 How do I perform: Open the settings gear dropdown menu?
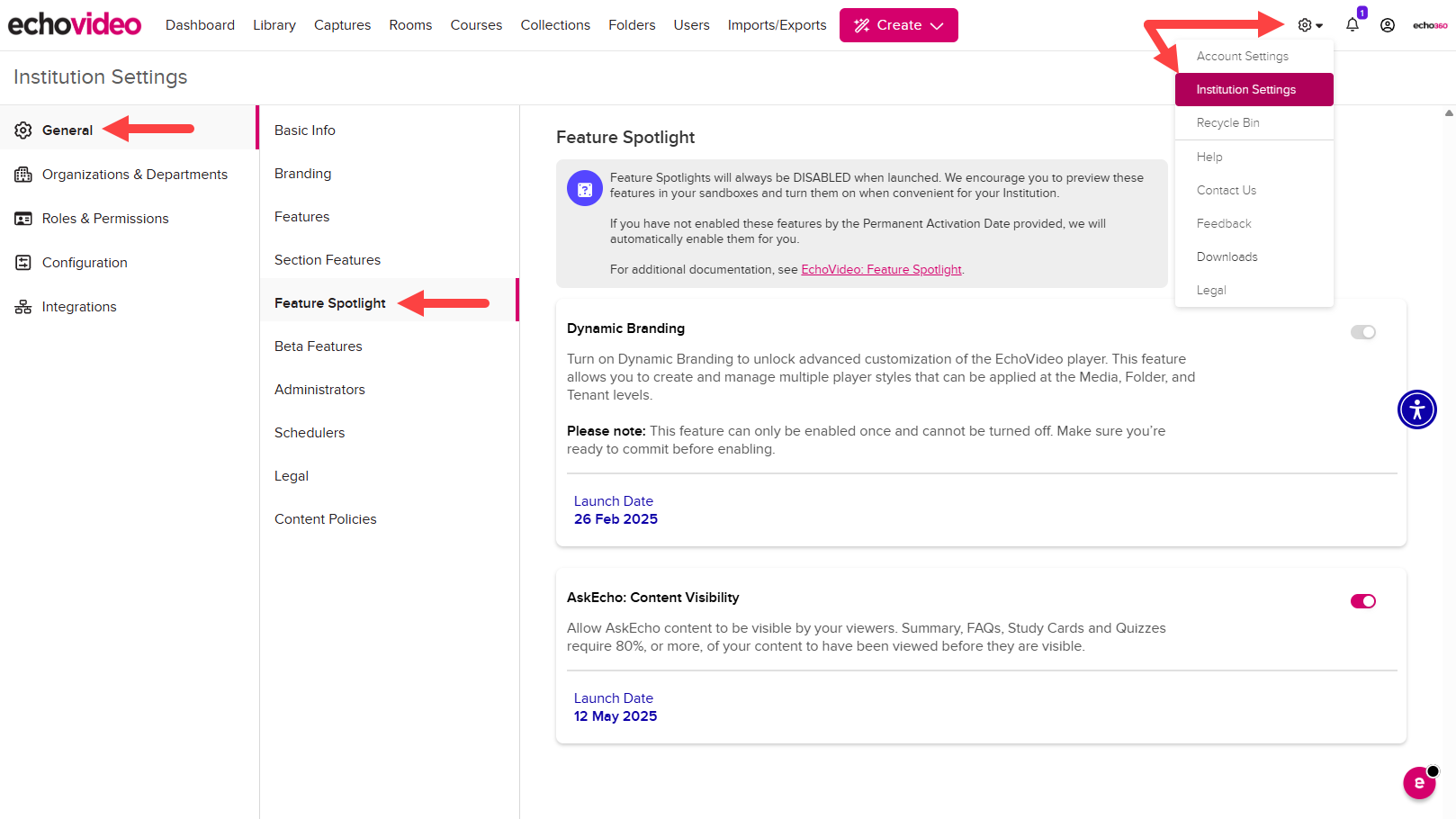tap(1304, 24)
